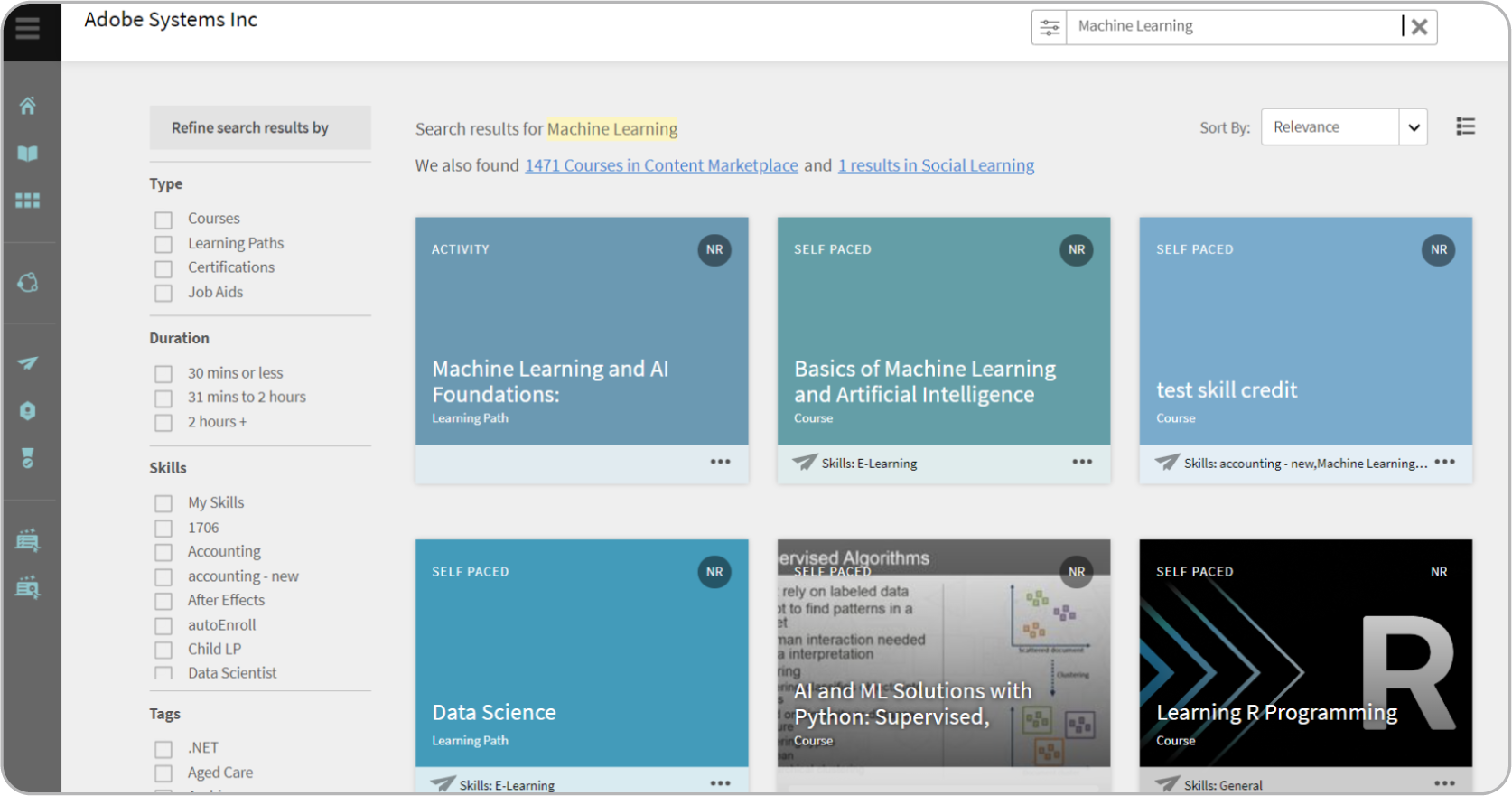The image size is (1512, 796).
Task: Click inside the Machine Learning search field
Action: 1234,27
